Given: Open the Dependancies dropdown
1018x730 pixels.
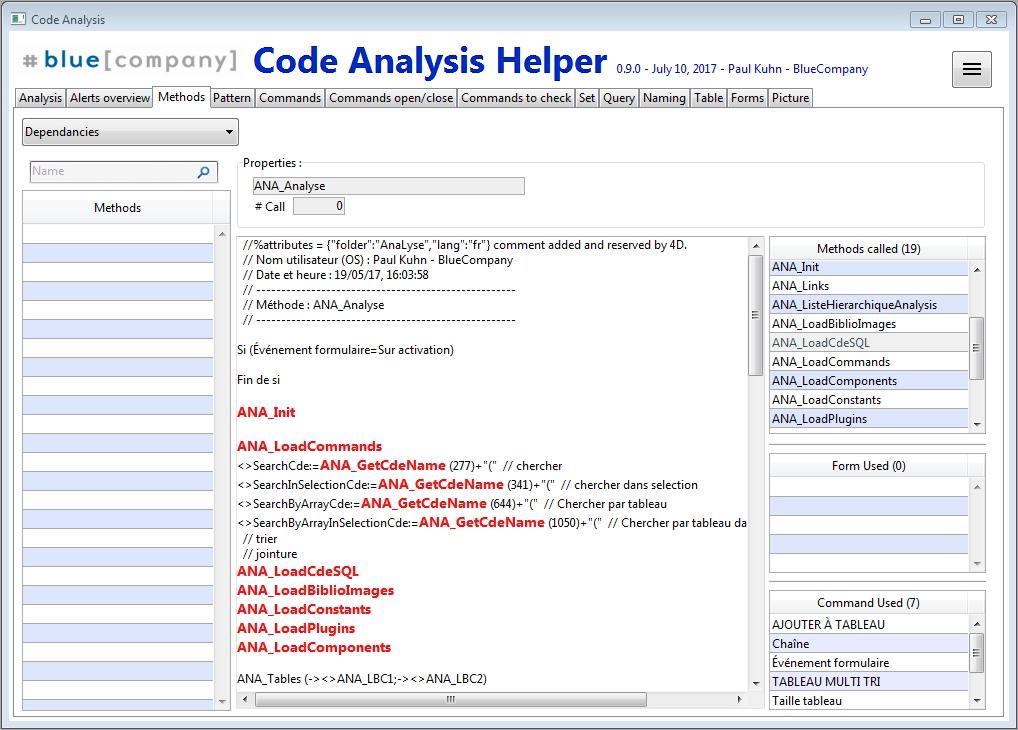Looking at the screenshot, I should 130,132.
